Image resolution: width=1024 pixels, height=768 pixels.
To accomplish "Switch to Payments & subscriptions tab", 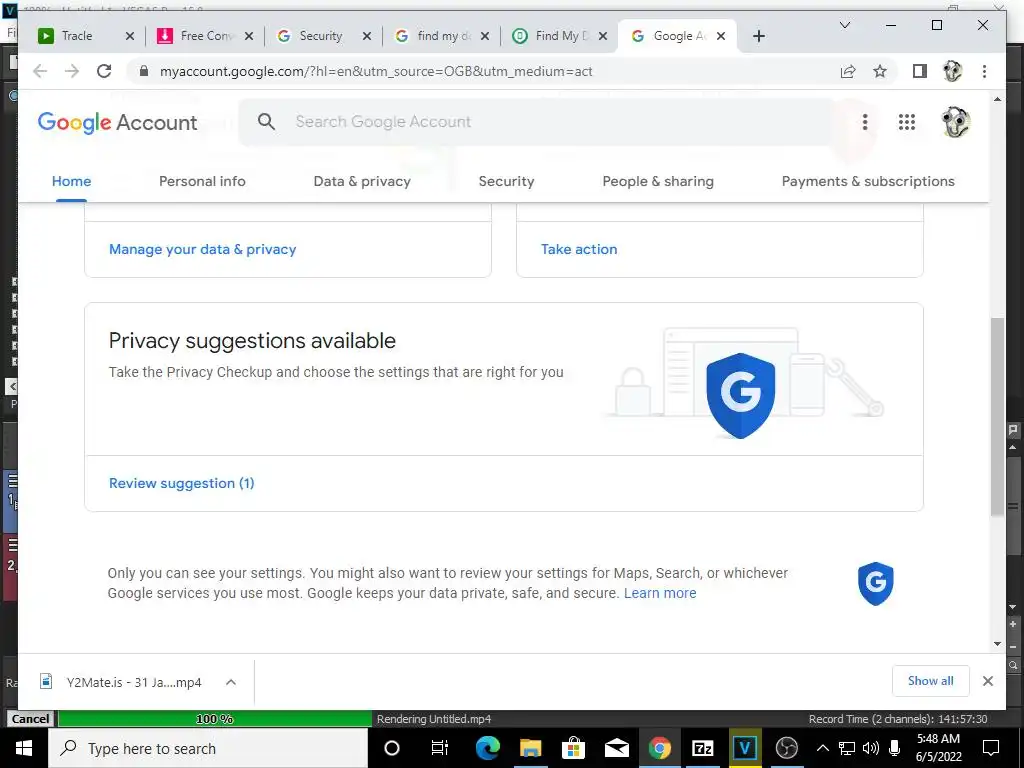I will pos(868,182).
